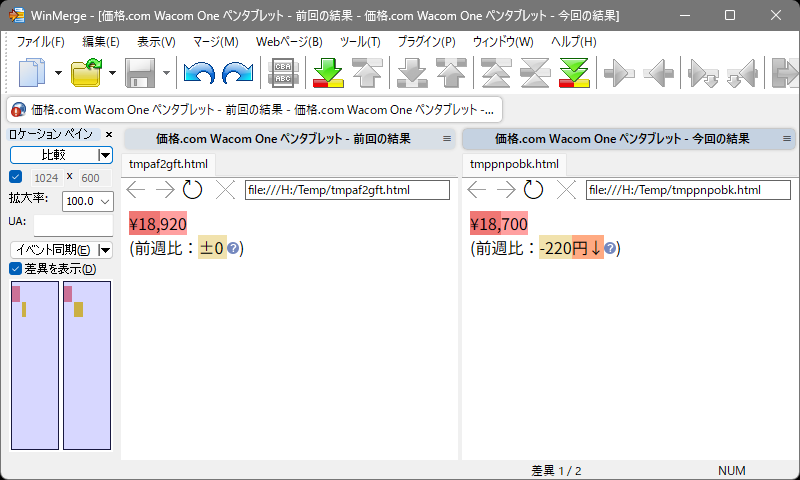The image size is (800, 480).
Task: Click the grayed next conflict down arrow
Action: (412, 72)
